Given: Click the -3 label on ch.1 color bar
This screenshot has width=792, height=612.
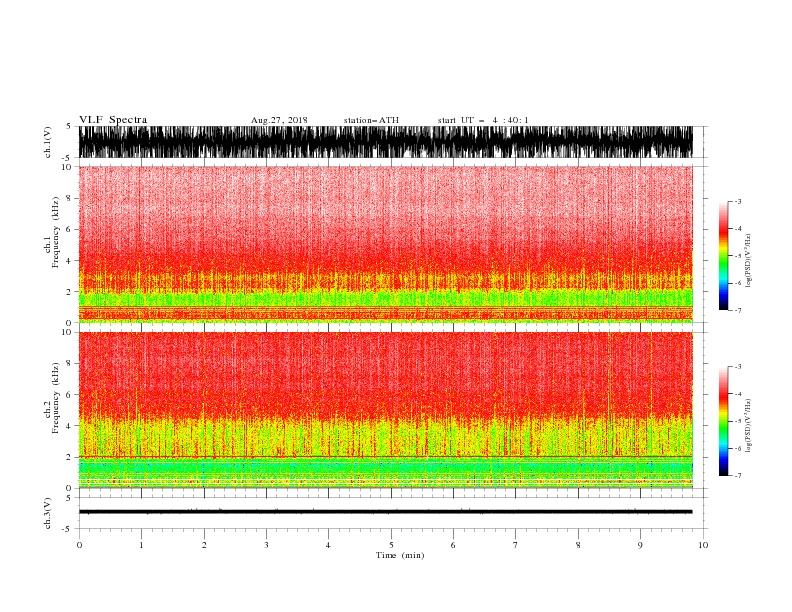Looking at the screenshot, I should point(737,201).
